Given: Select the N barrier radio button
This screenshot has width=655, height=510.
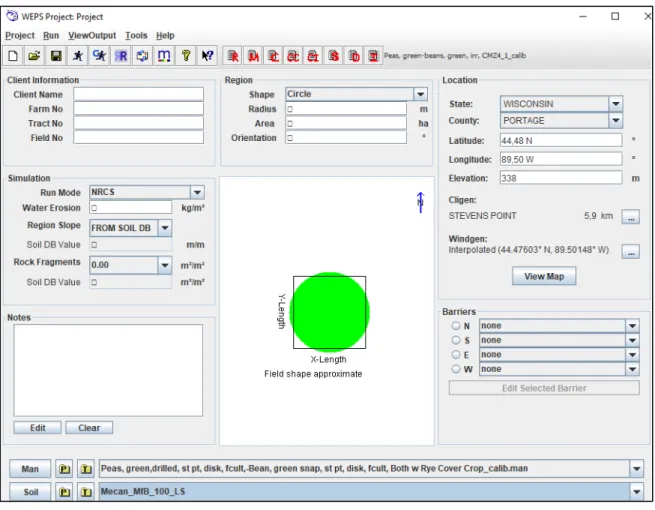Looking at the screenshot, I should 456,325.
